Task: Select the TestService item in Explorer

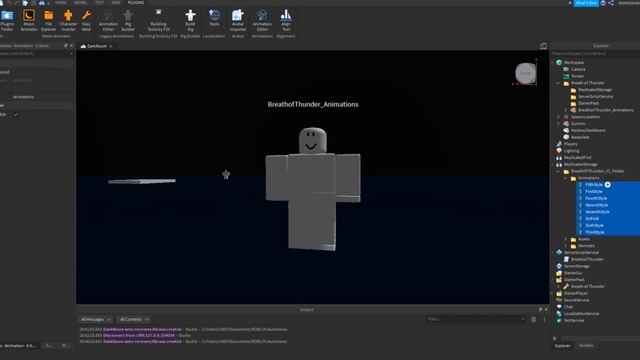Action: 573,320
